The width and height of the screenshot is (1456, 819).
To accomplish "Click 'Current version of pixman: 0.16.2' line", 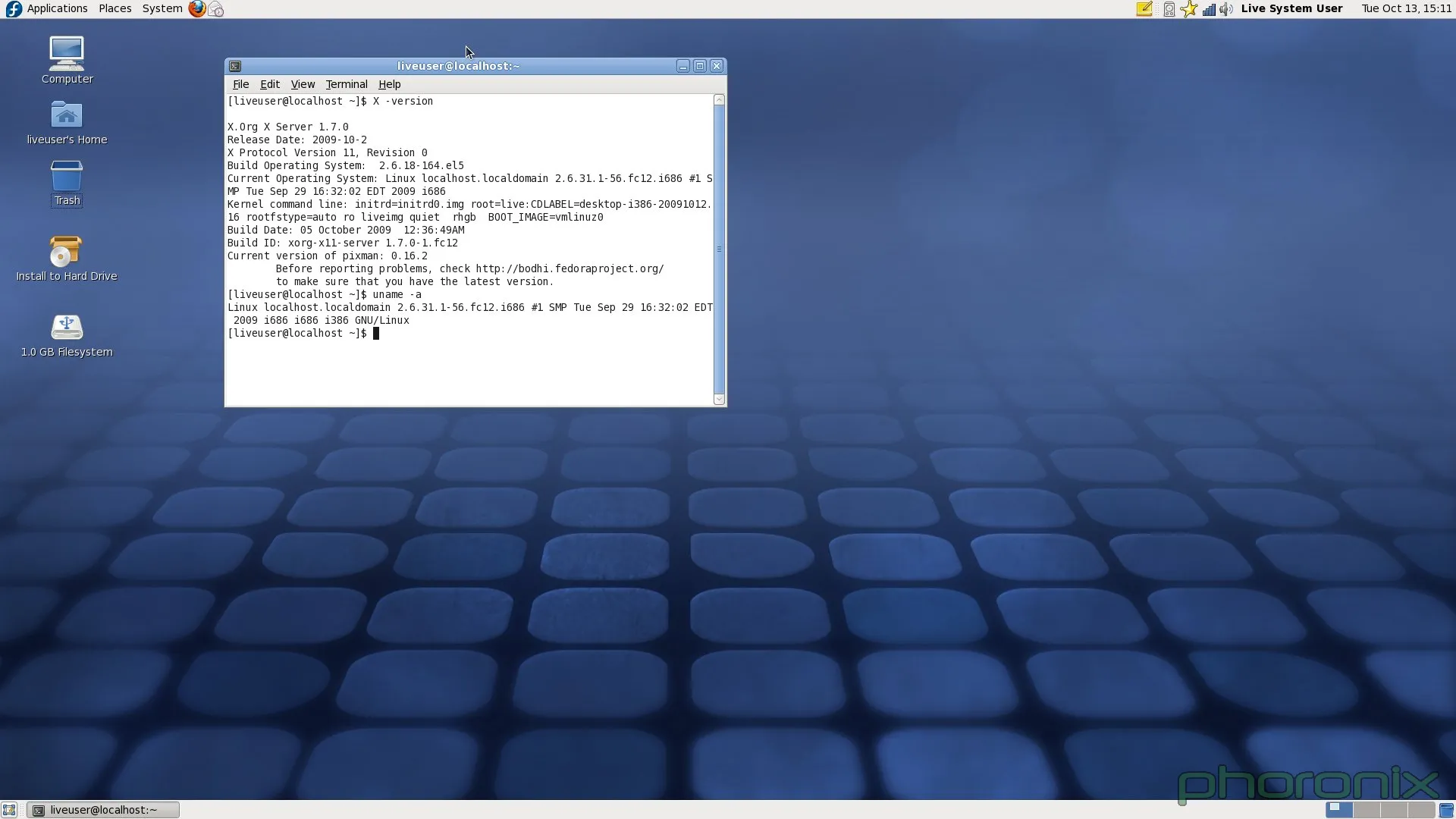I will (x=328, y=256).
